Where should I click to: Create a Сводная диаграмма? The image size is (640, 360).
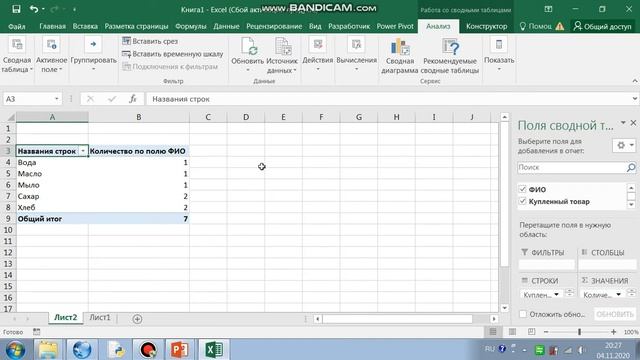(400, 56)
